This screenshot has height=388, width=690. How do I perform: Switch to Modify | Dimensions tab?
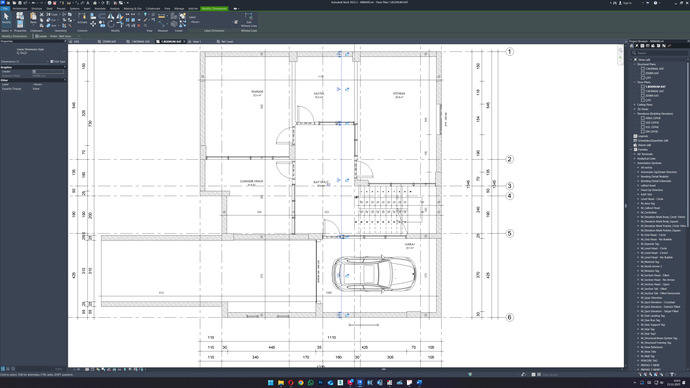214,8
